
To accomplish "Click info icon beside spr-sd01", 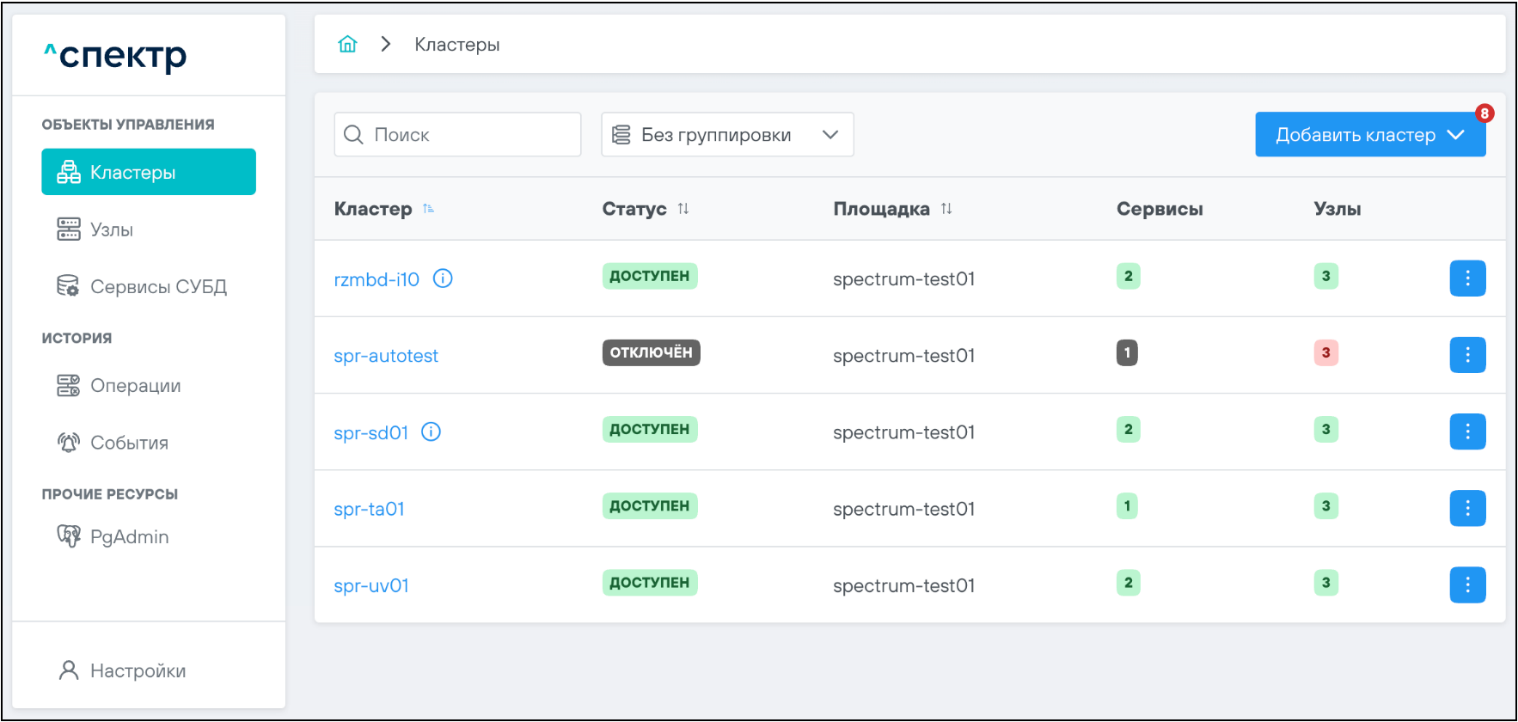I will pos(431,432).
